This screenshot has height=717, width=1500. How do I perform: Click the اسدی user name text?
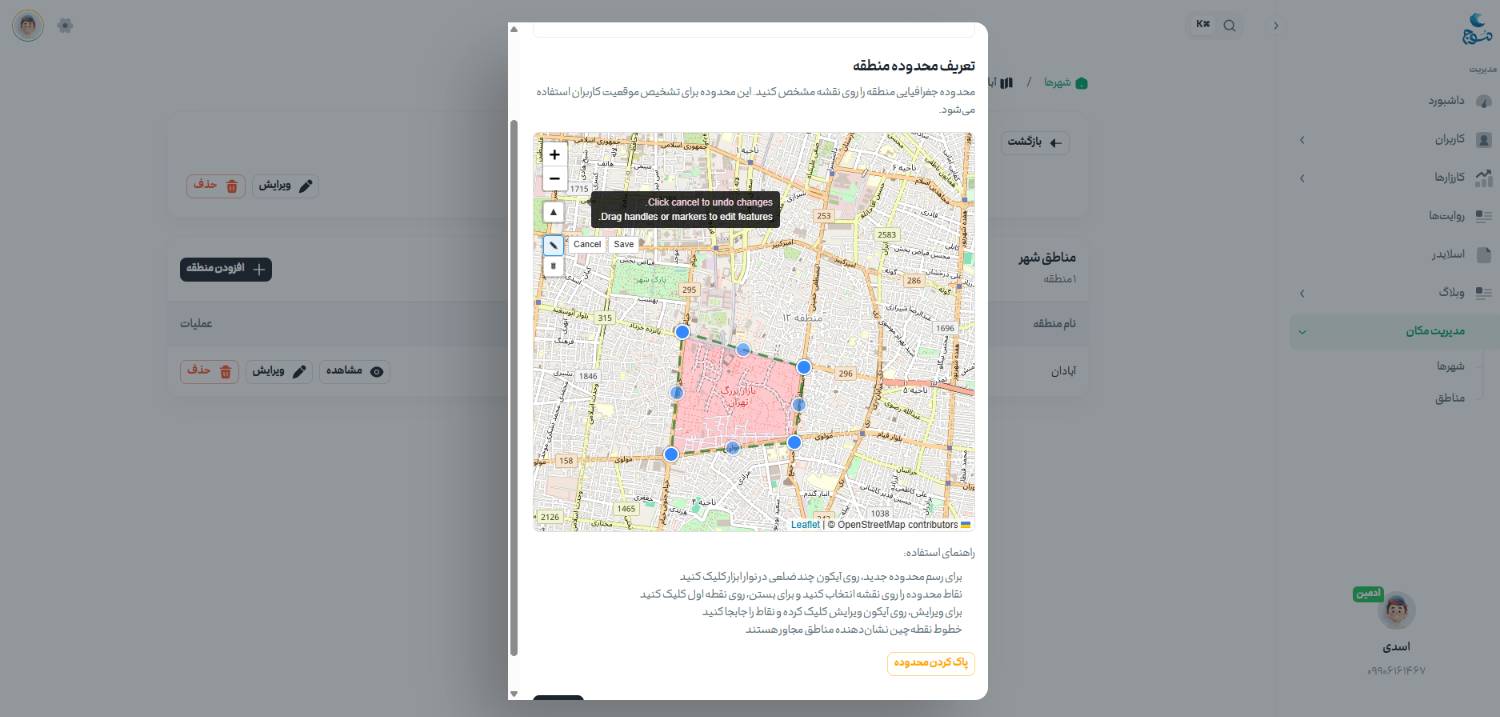[1396, 647]
